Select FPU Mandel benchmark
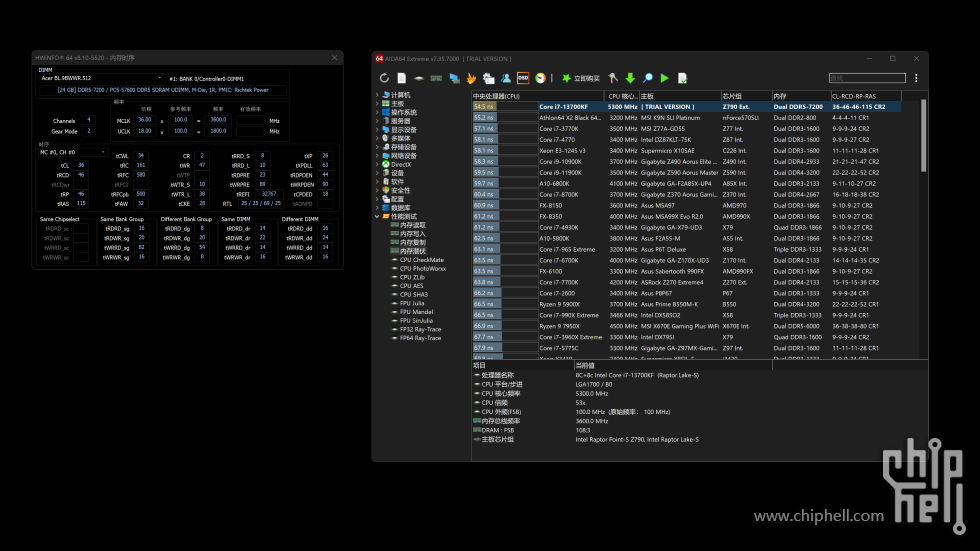 pyautogui.click(x=416, y=312)
